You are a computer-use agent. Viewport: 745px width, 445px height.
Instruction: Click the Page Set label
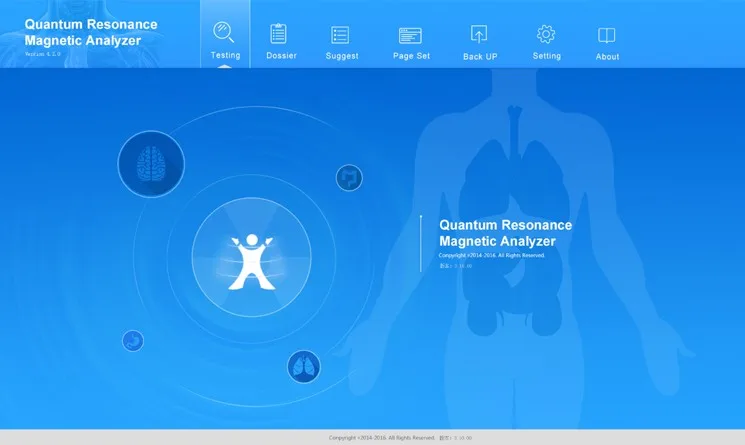(411, 56)
